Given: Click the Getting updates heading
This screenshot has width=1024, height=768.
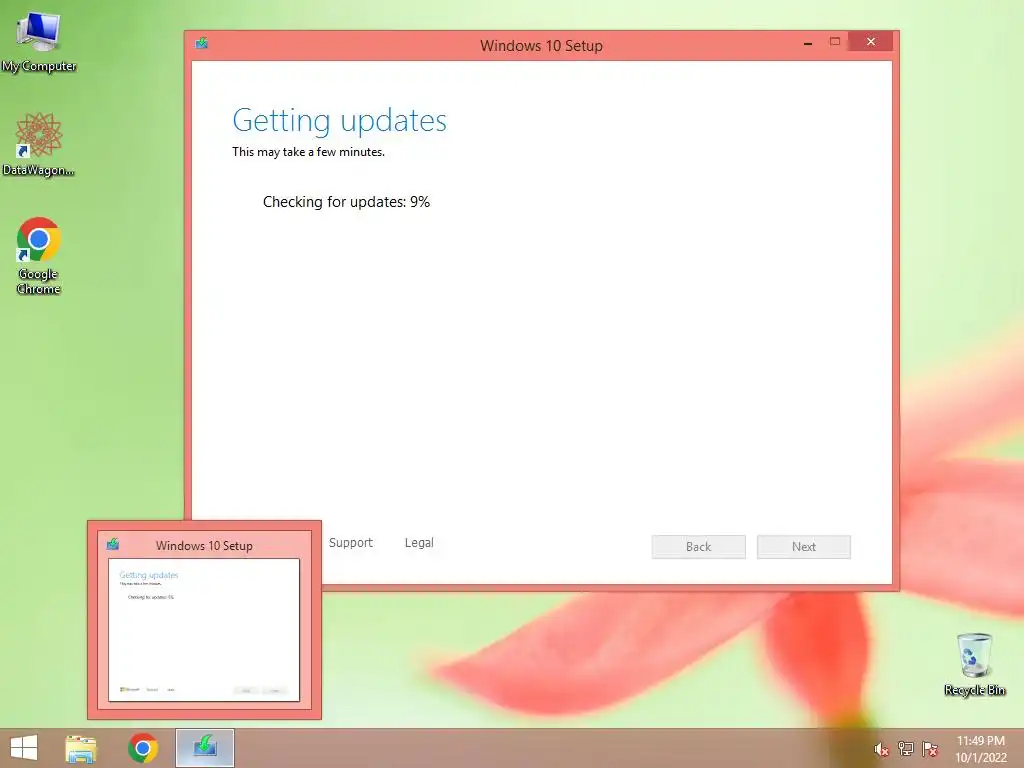Looking at the screenshot, I should (340, 121).
